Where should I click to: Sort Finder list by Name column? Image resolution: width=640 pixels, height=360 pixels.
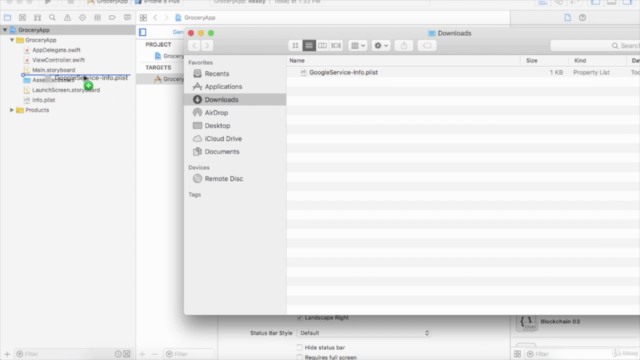(403, 60)
